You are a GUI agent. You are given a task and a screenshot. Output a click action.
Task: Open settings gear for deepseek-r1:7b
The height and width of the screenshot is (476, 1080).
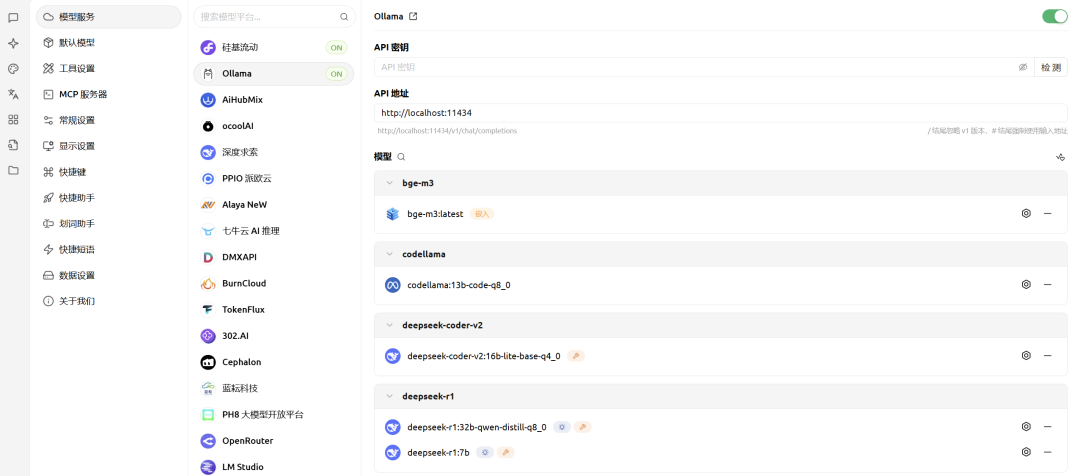click(1026, 452)
